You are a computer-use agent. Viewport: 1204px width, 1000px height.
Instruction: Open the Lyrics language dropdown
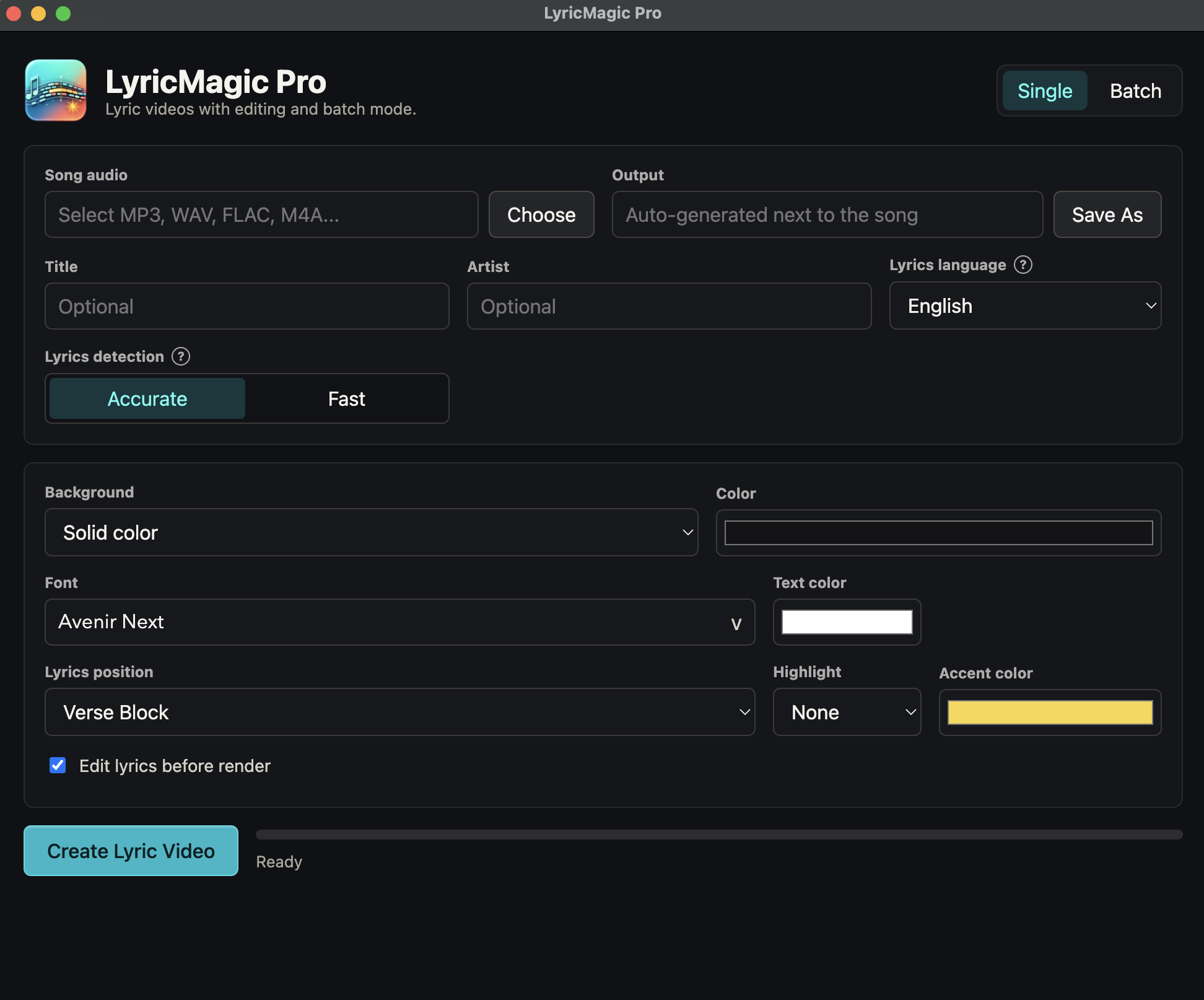[x=1025, y=305]
